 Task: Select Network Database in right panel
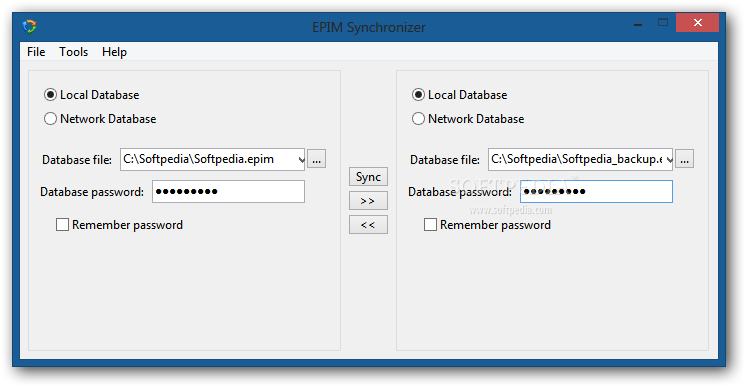tap(468, 119)
